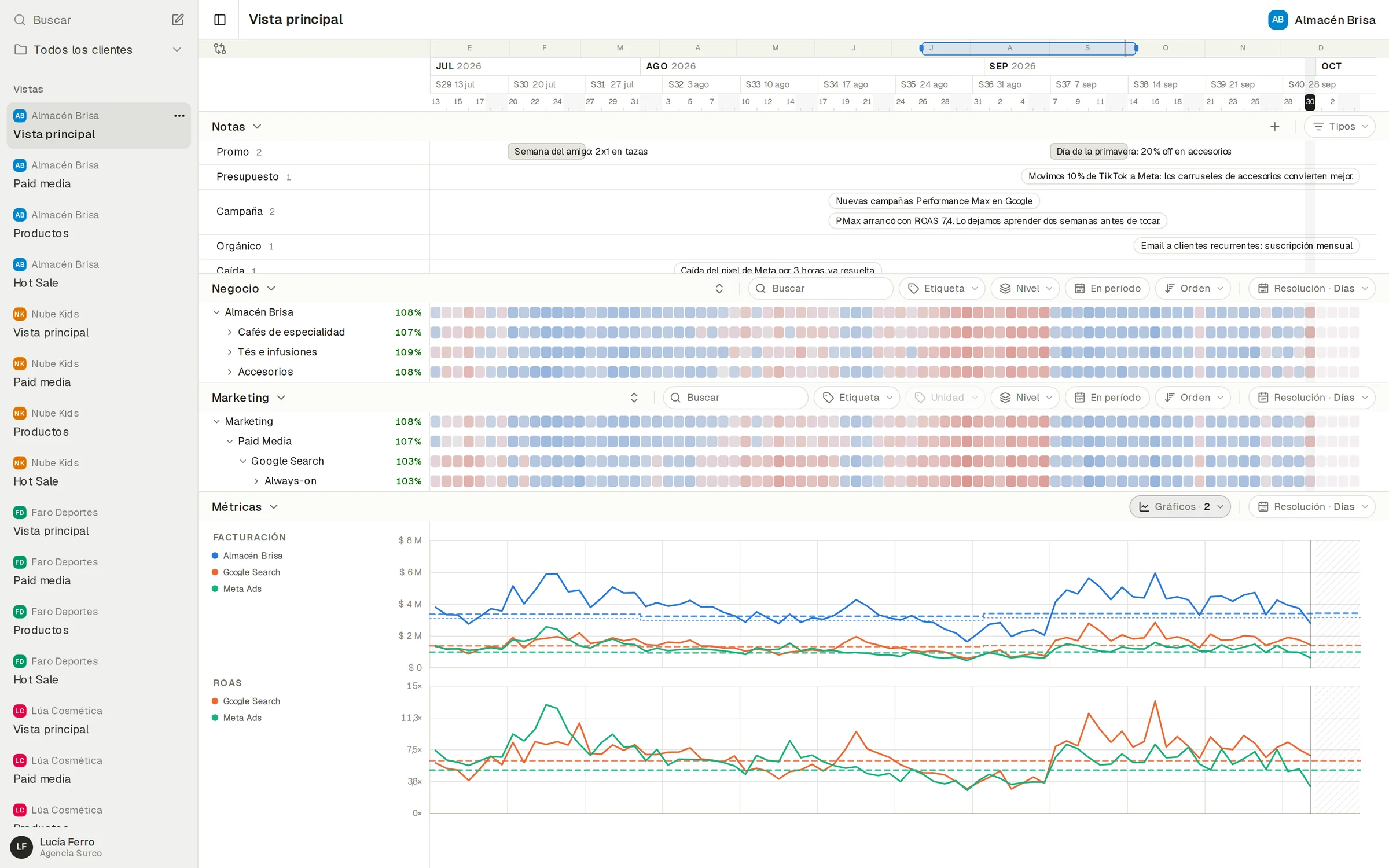Collapse Negocio section with up-down arrows icon
Viewport: 1389px width, 868px height.
pos(719,289)
